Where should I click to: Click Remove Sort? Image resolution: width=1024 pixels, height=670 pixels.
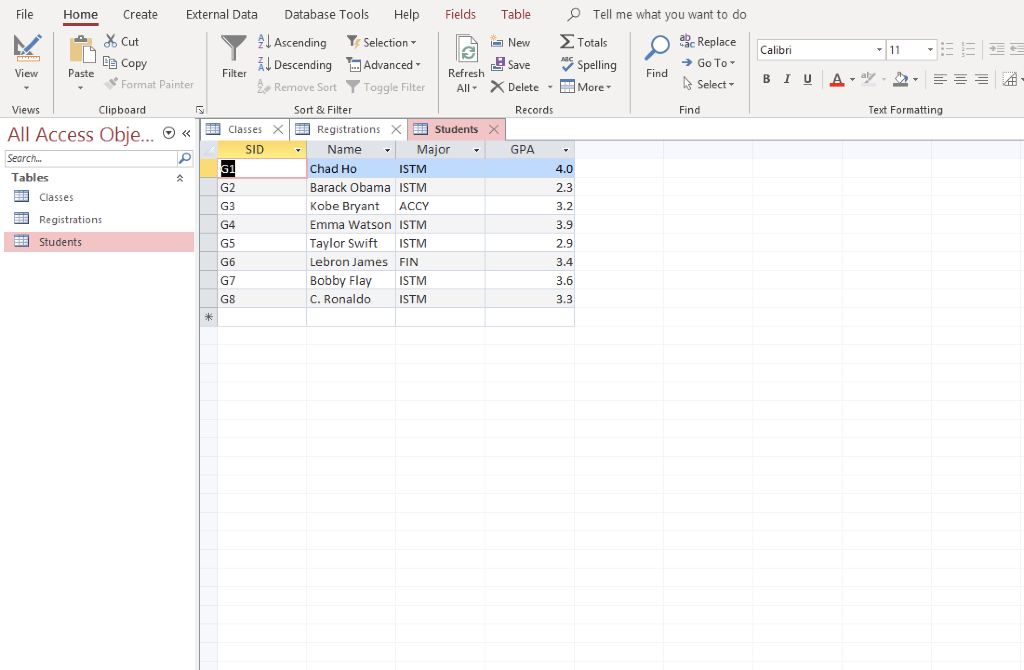pyautogui.click(x=297, y=87)
